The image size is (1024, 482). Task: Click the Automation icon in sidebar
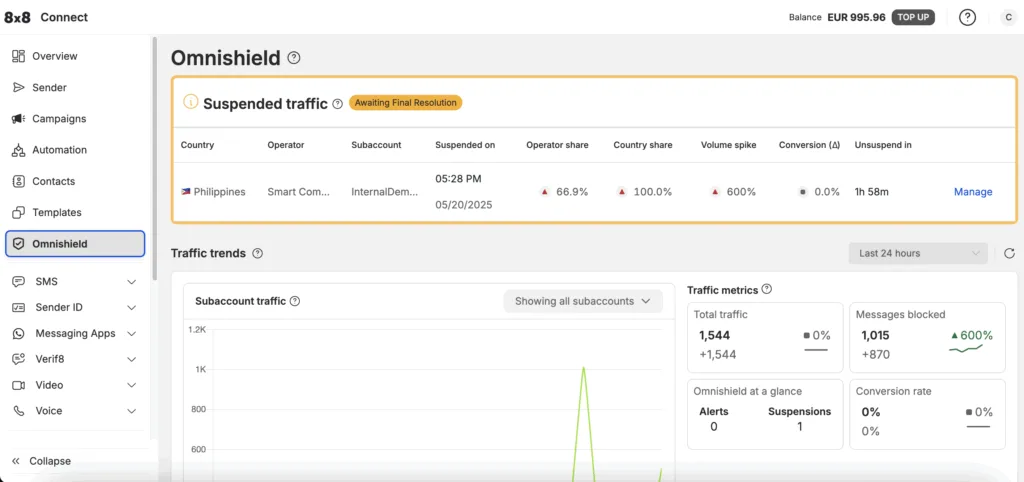pos(18,150)
